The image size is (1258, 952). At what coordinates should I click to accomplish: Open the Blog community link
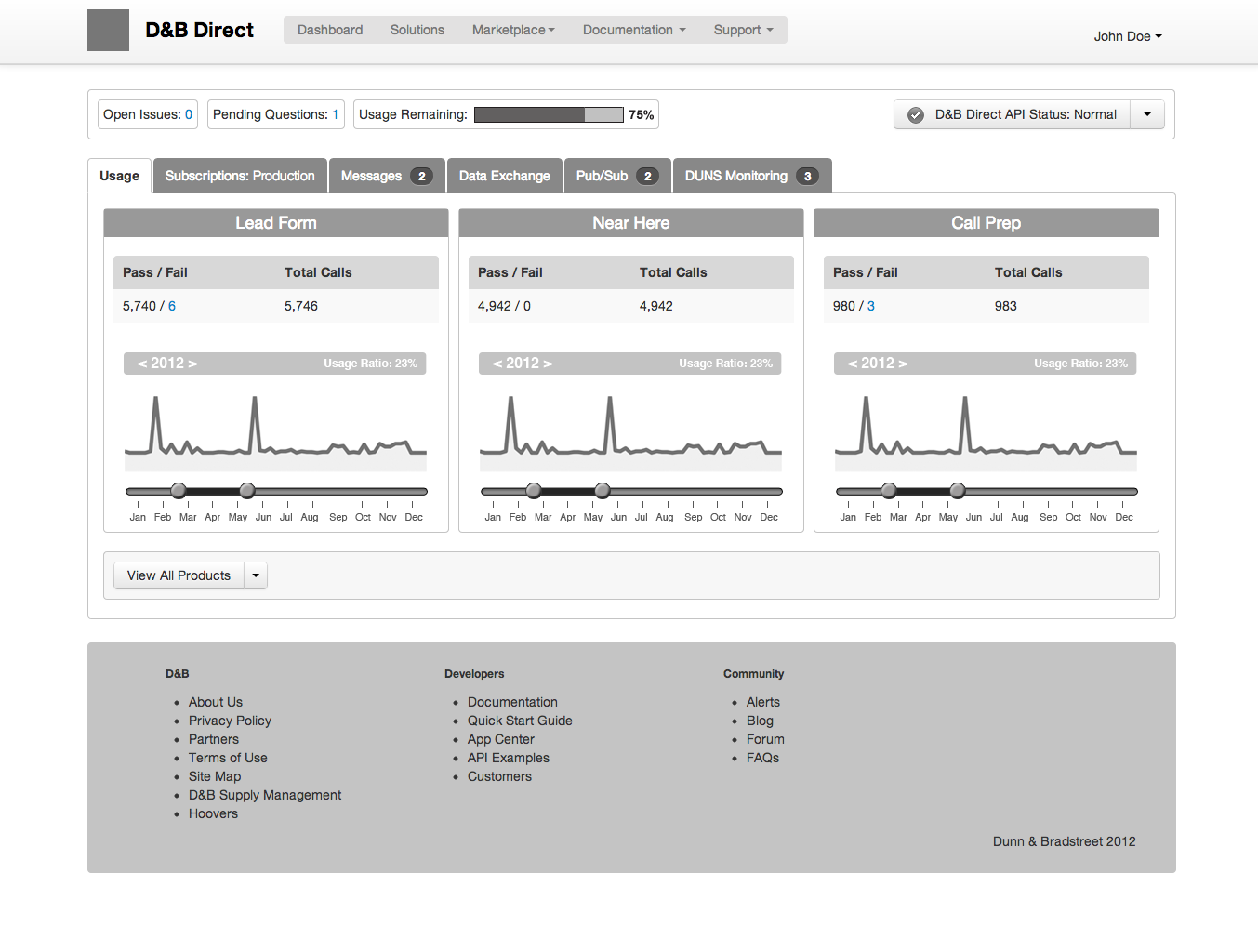[x=760, y=721]
